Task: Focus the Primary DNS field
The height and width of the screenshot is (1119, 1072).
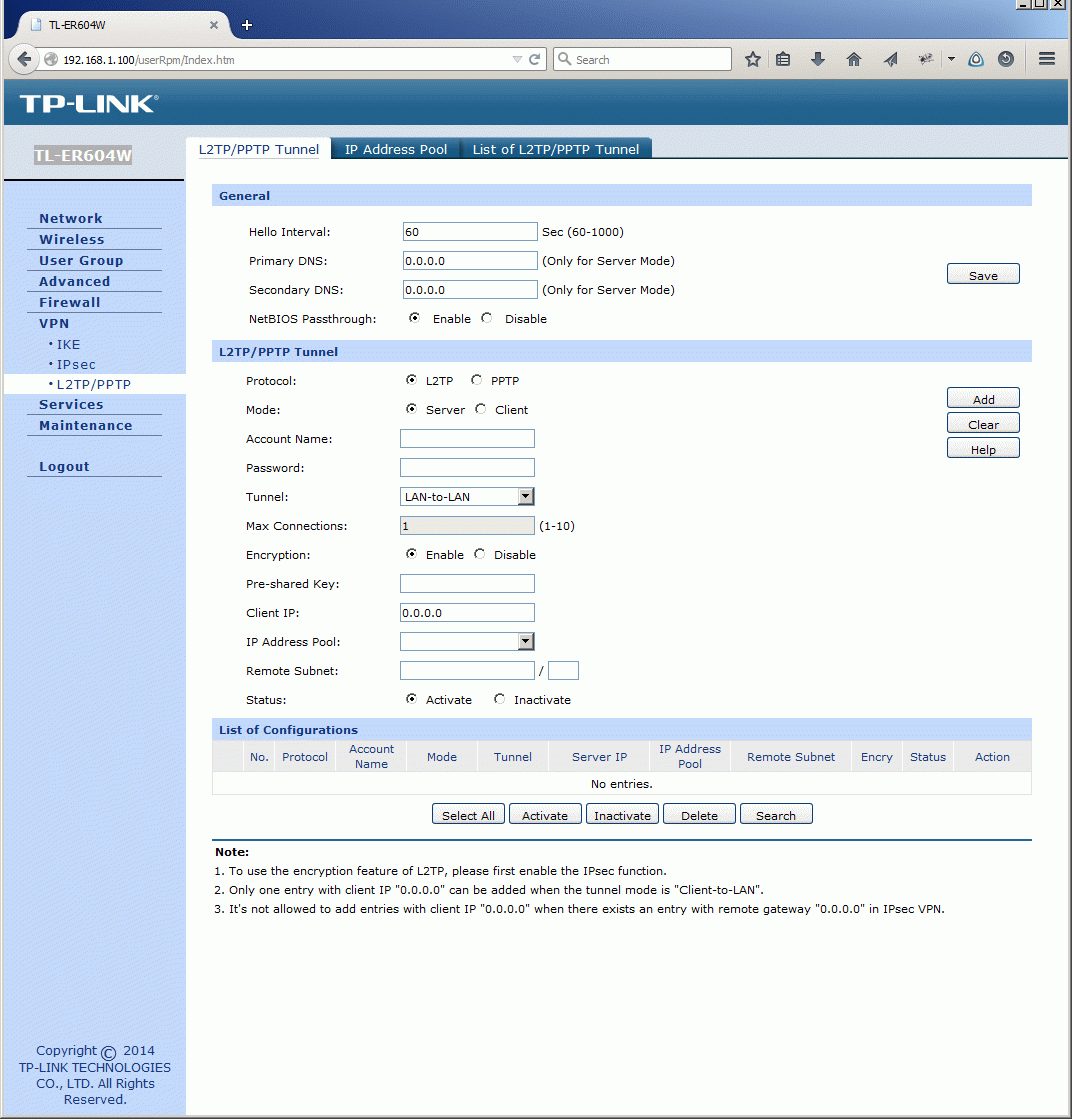Action: [470, 260]
